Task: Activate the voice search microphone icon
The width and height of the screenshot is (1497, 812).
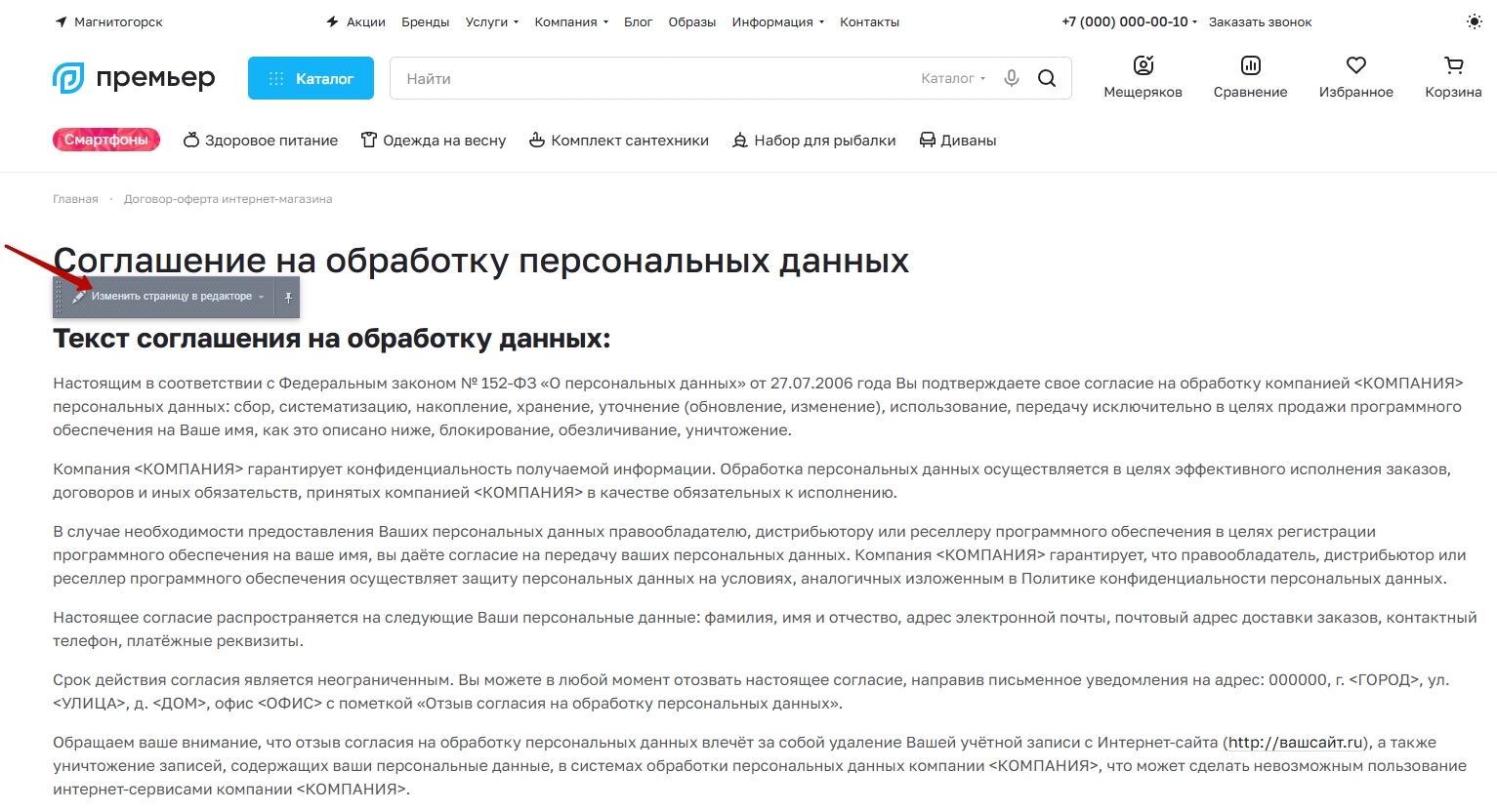Action: tap(1012, 78)
